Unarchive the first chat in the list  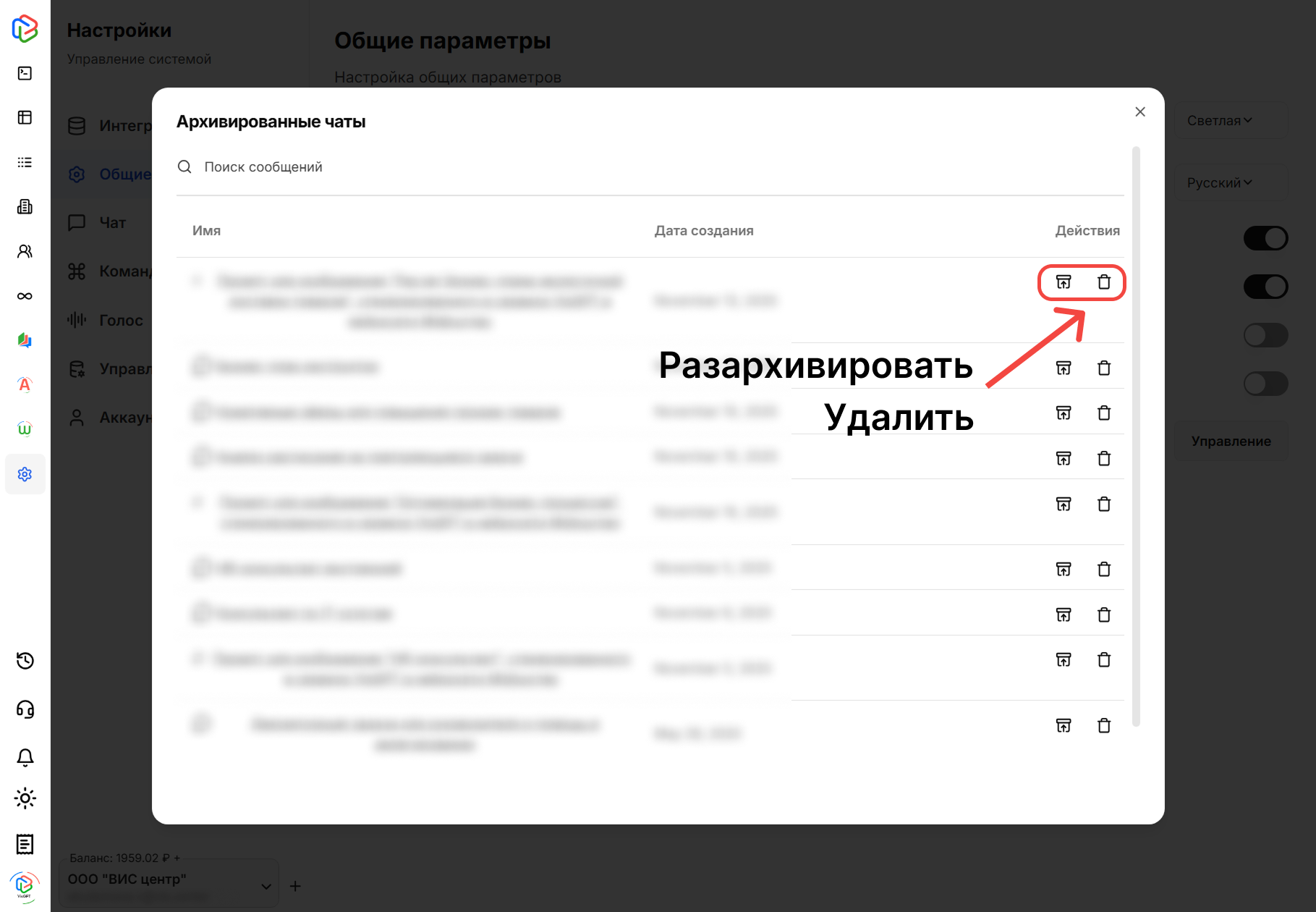click(1063, 283)
